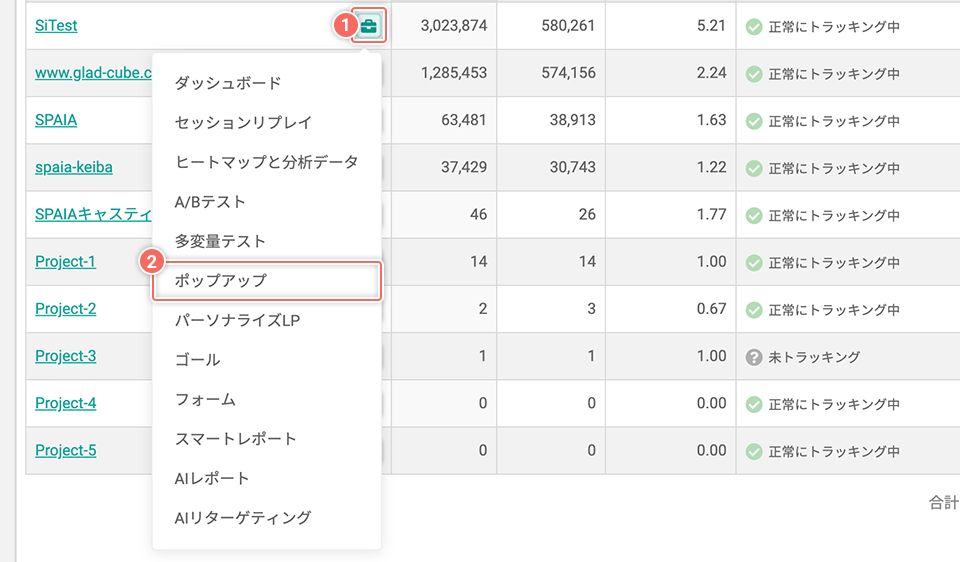
Task: Select セッションリプレイ in the menu
Action: pos(267,122)
